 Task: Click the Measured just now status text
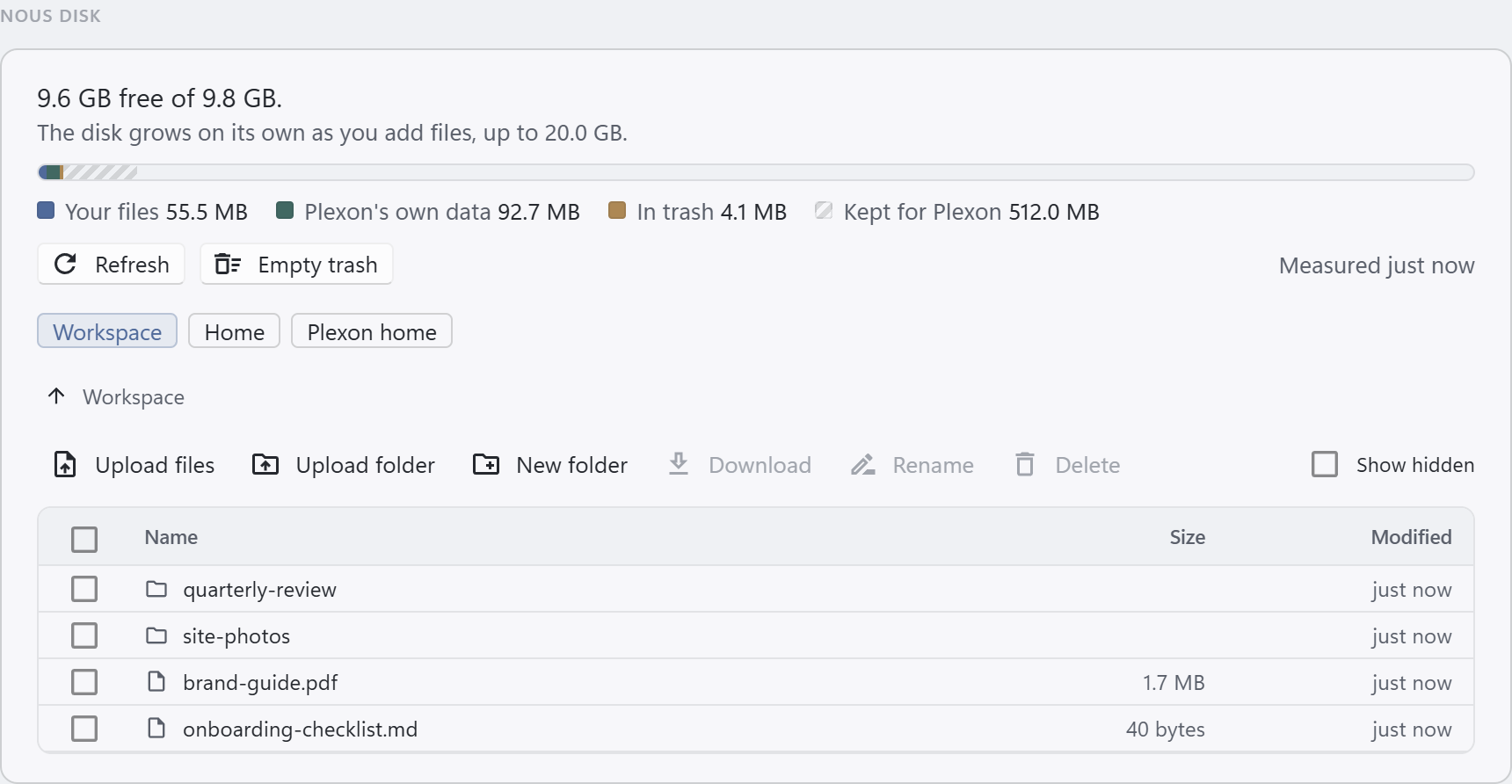1377,265
